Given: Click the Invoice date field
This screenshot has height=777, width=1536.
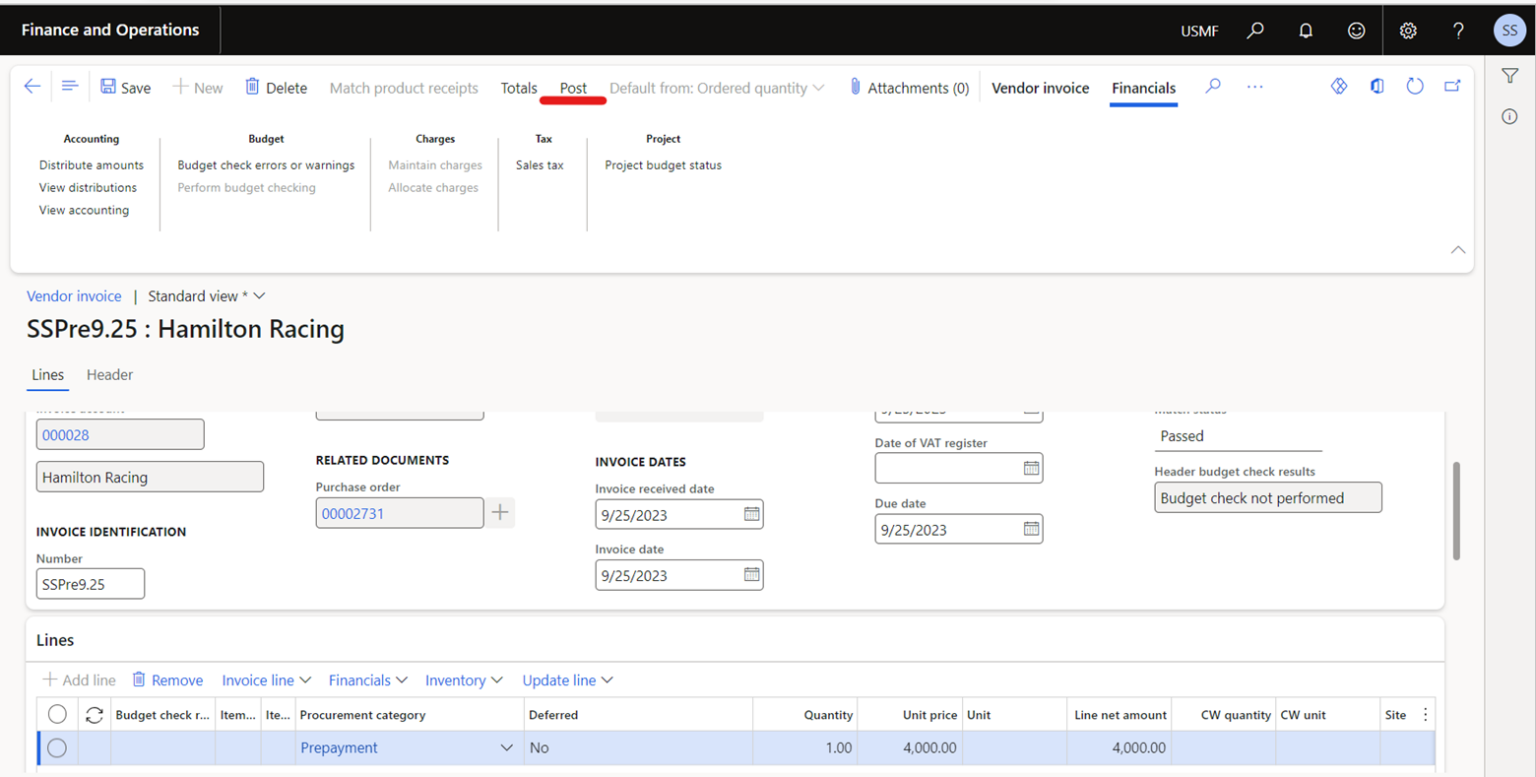Looking at the screenshot, I should point(670,574).
